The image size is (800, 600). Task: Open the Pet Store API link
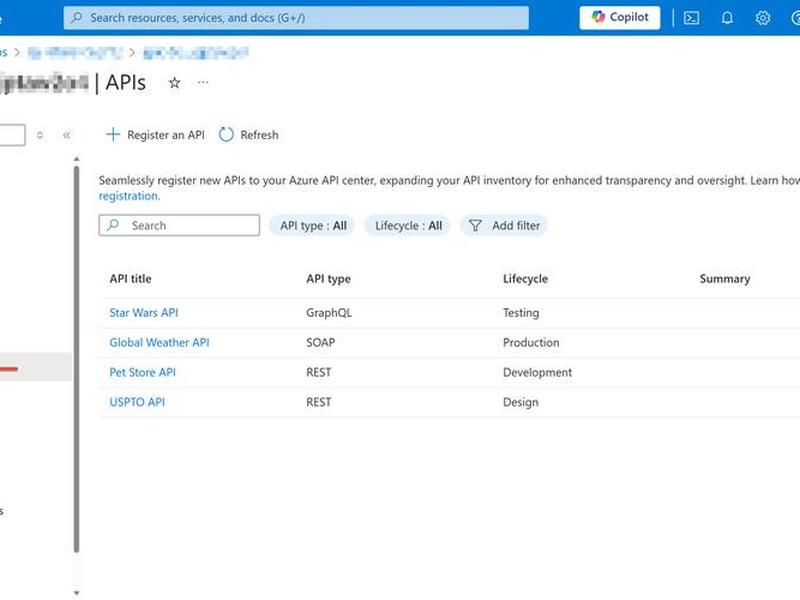click(143, 372)
